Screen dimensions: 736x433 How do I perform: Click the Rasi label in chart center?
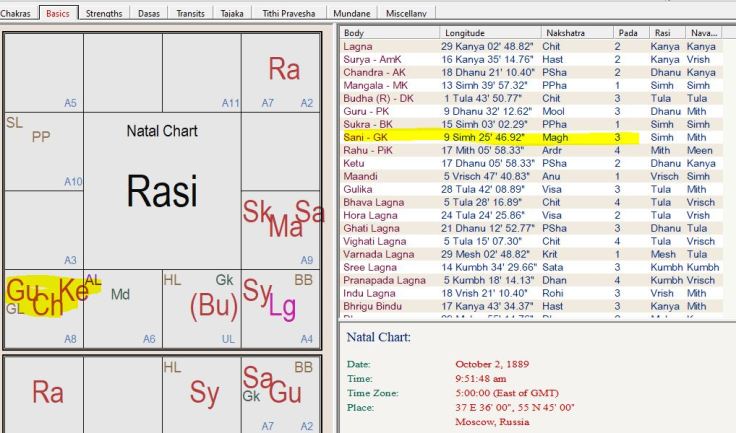pyautogui.click(x=162, y=191)
